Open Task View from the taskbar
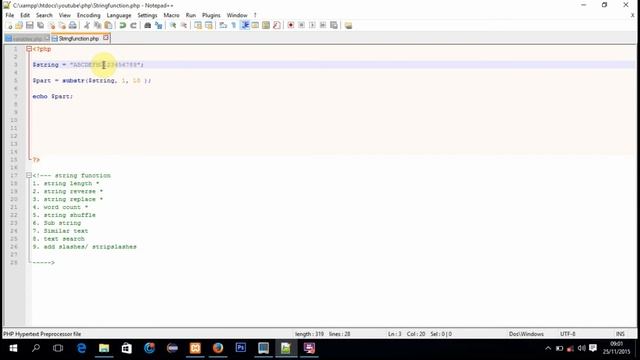 [58, 348]
